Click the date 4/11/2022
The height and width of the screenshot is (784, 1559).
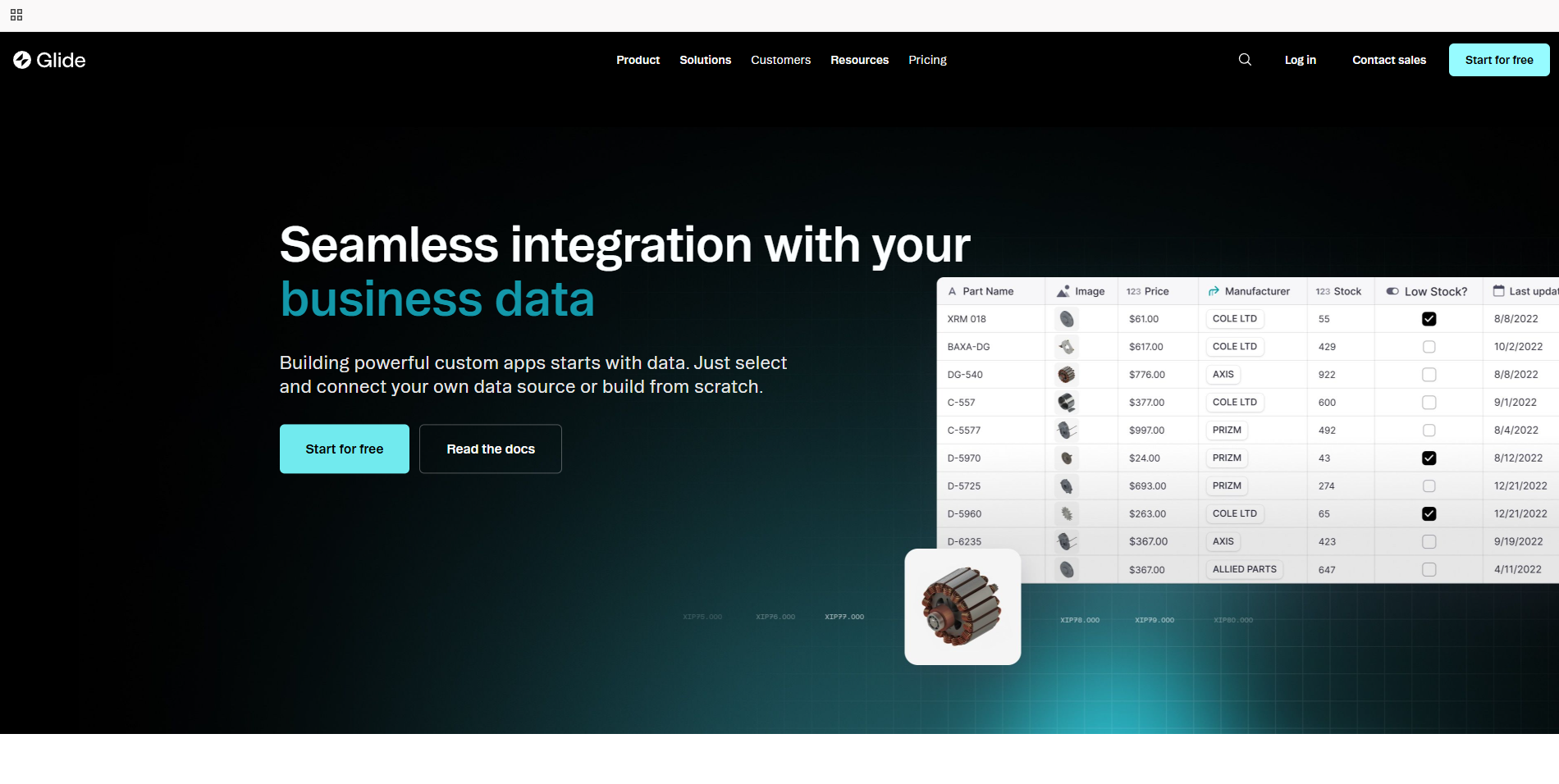pos(1517,570)
